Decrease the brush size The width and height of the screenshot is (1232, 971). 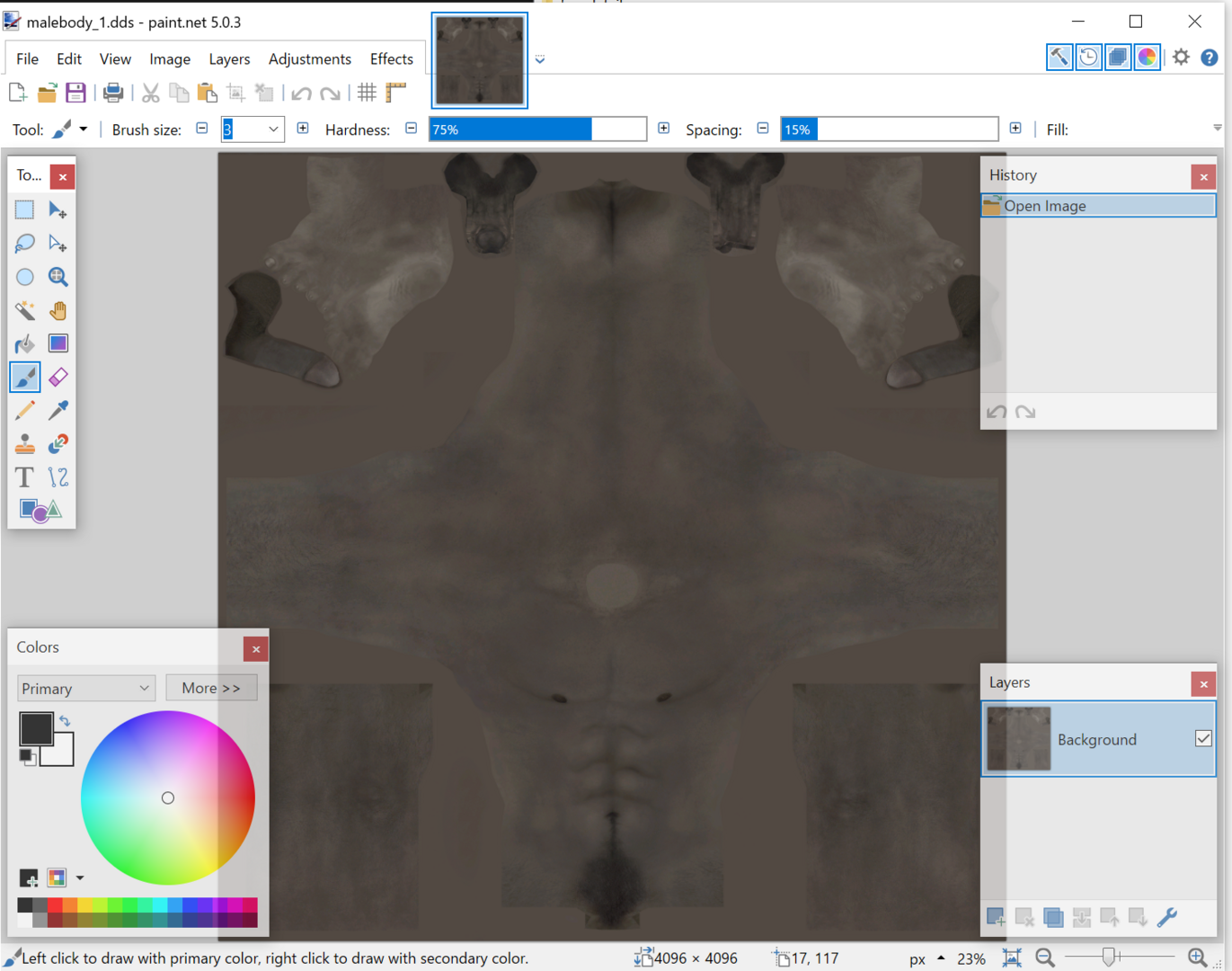click(x=202, y=129)
